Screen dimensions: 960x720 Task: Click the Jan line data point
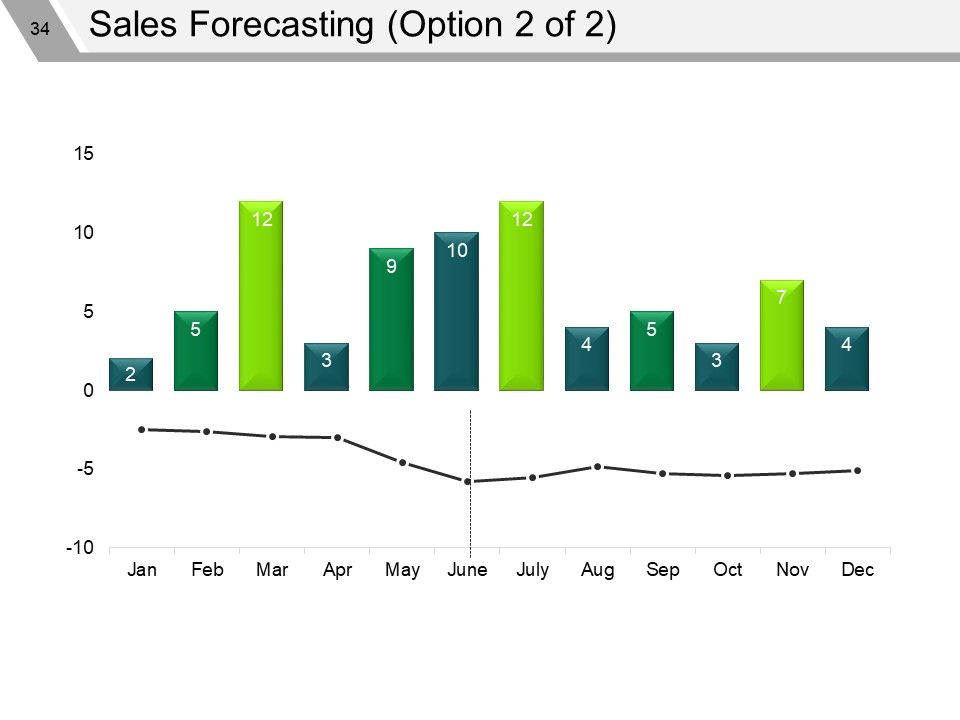click(x=142, y=430)
